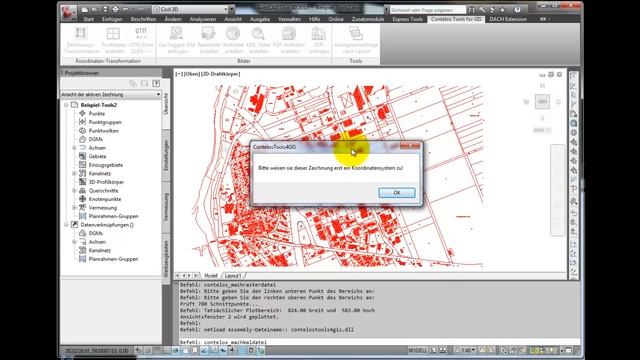Click KML-Datei erstellen ribbon icon
The height and width of the screenshot is (360, 640).
coord(258,40)
